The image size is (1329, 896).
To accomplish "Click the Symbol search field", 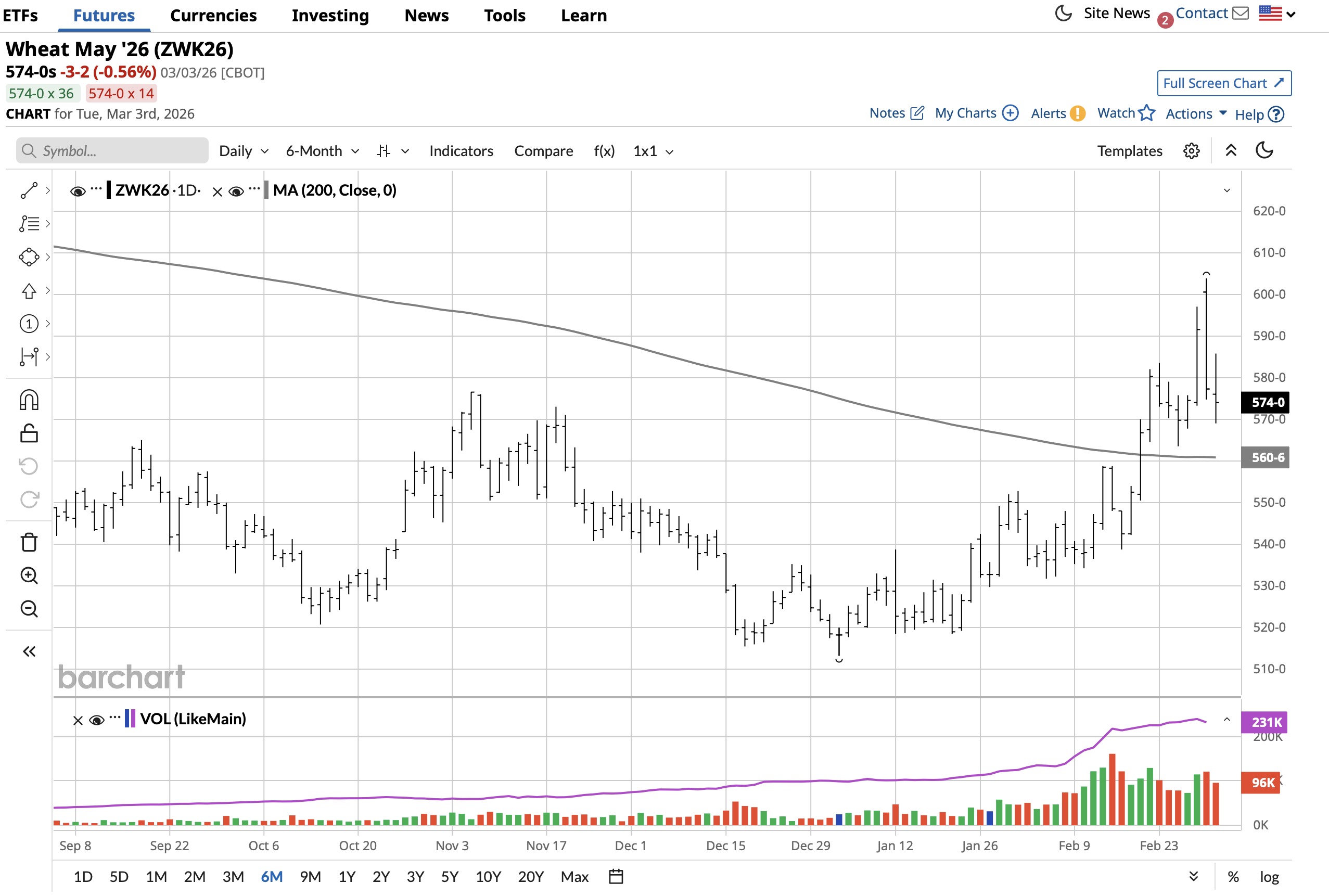I will (x=112, y=151).
